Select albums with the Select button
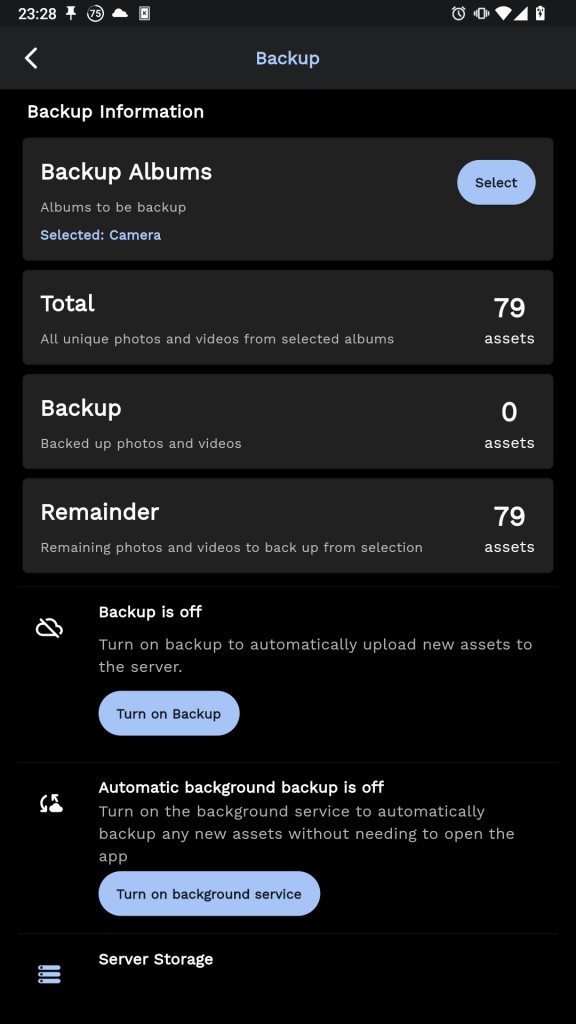 click(496, 182)
